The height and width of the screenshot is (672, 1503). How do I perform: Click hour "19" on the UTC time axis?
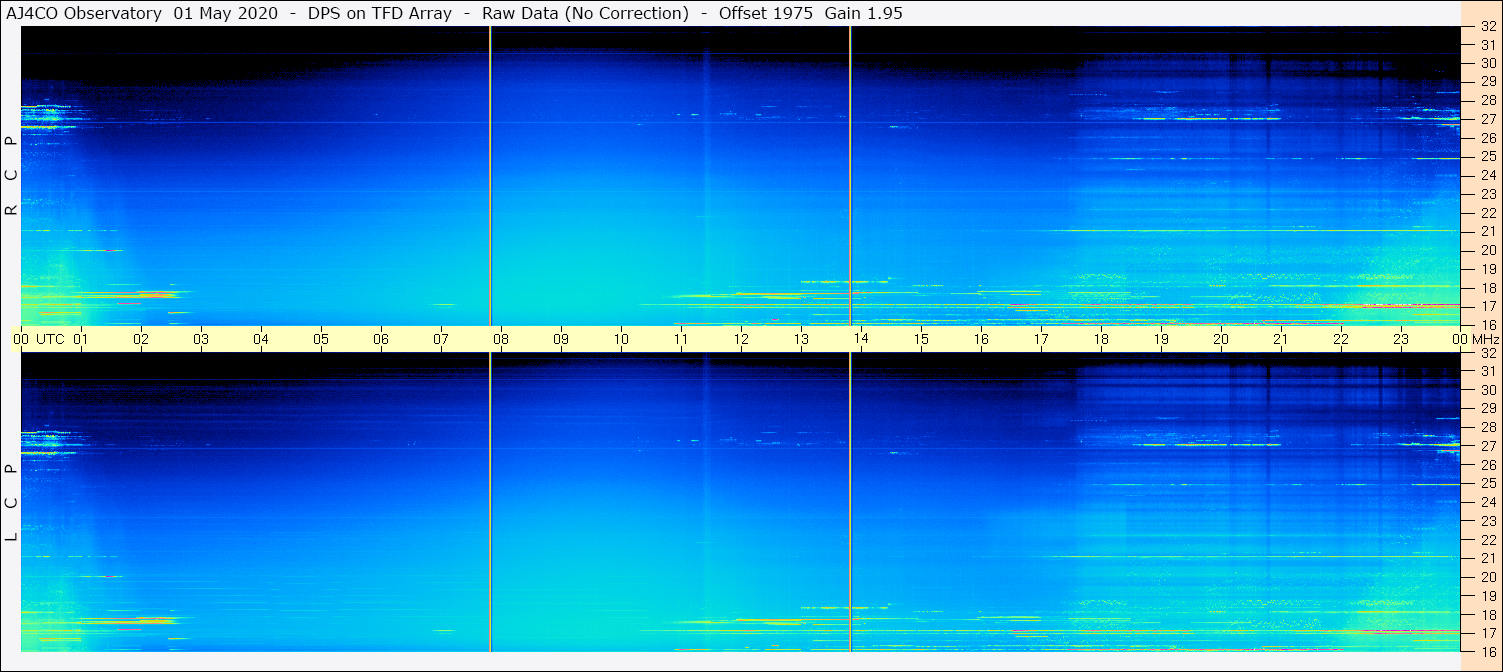point(1161,339)
